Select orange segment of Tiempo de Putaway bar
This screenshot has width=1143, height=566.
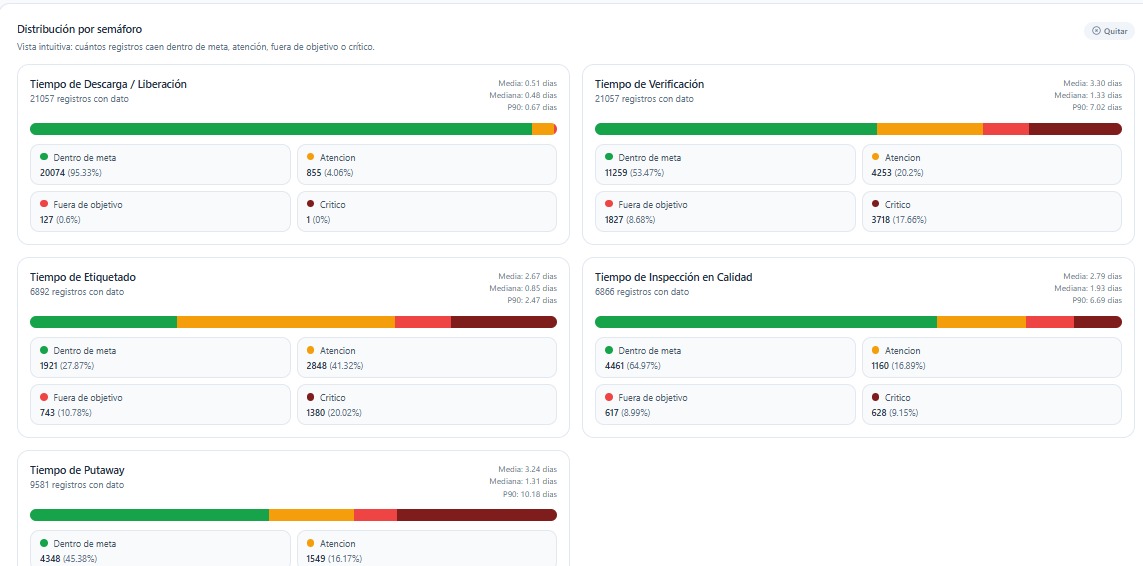(311, 515)
